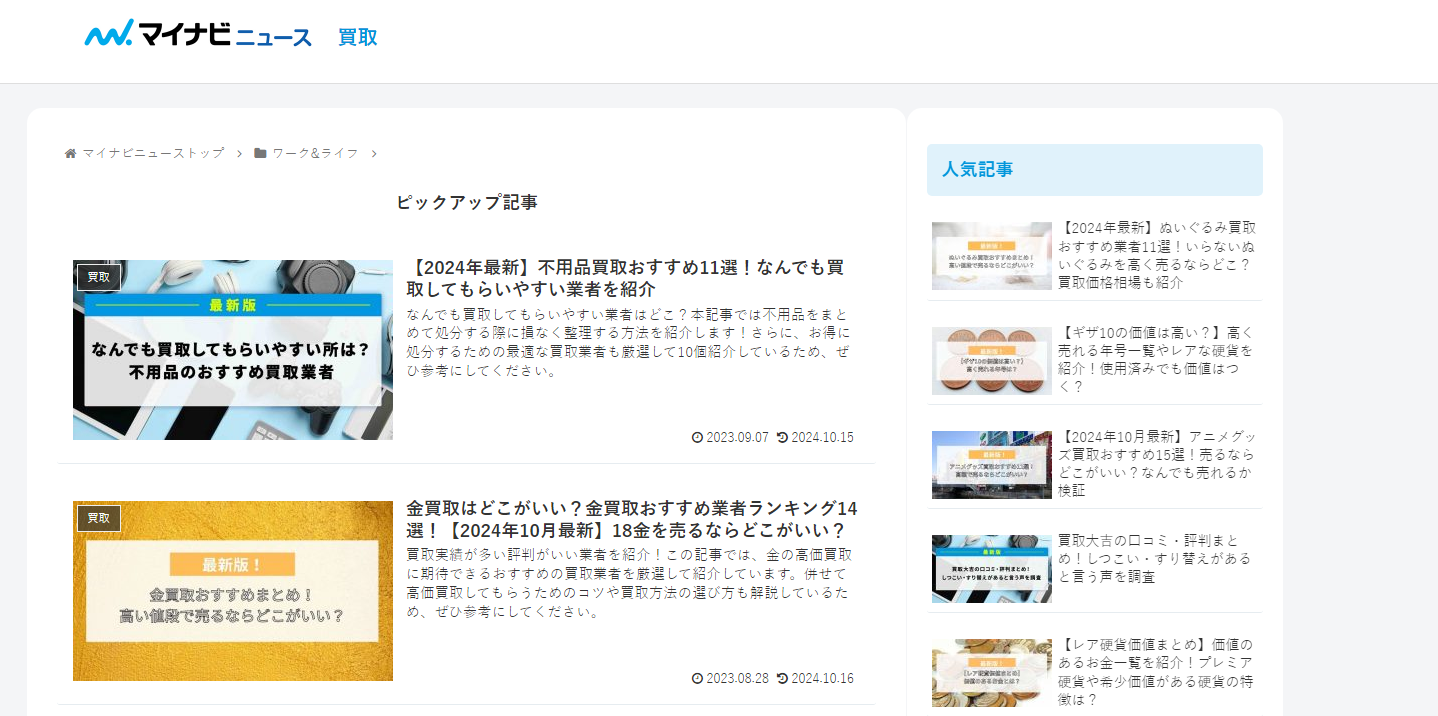Click the chevron after ワーク&ライフ breadcrumb

point(373,153)
